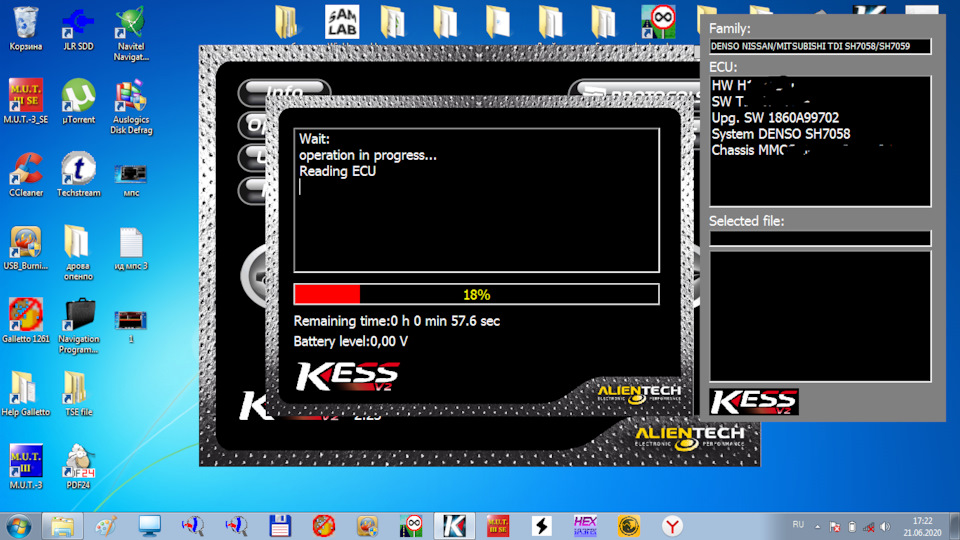The height and width of the screenshot is (540, 960).
Task: Select the ид мпс 3 document
Action: click(x=131, y=248)
